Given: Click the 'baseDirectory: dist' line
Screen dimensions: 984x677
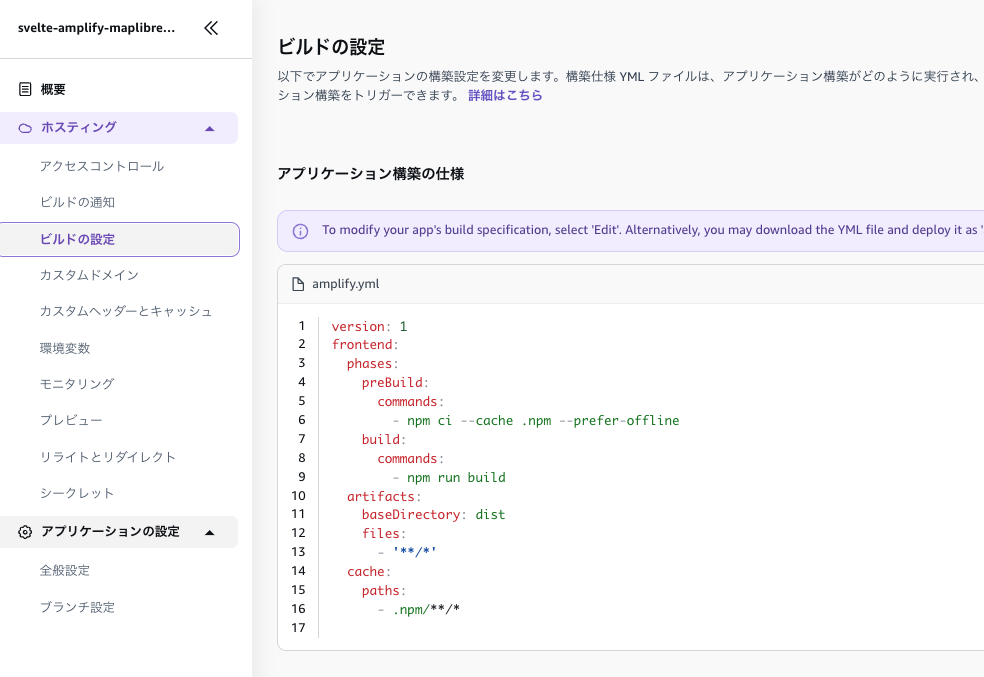Looking at the screenshot, I should [x=434, y=514].
